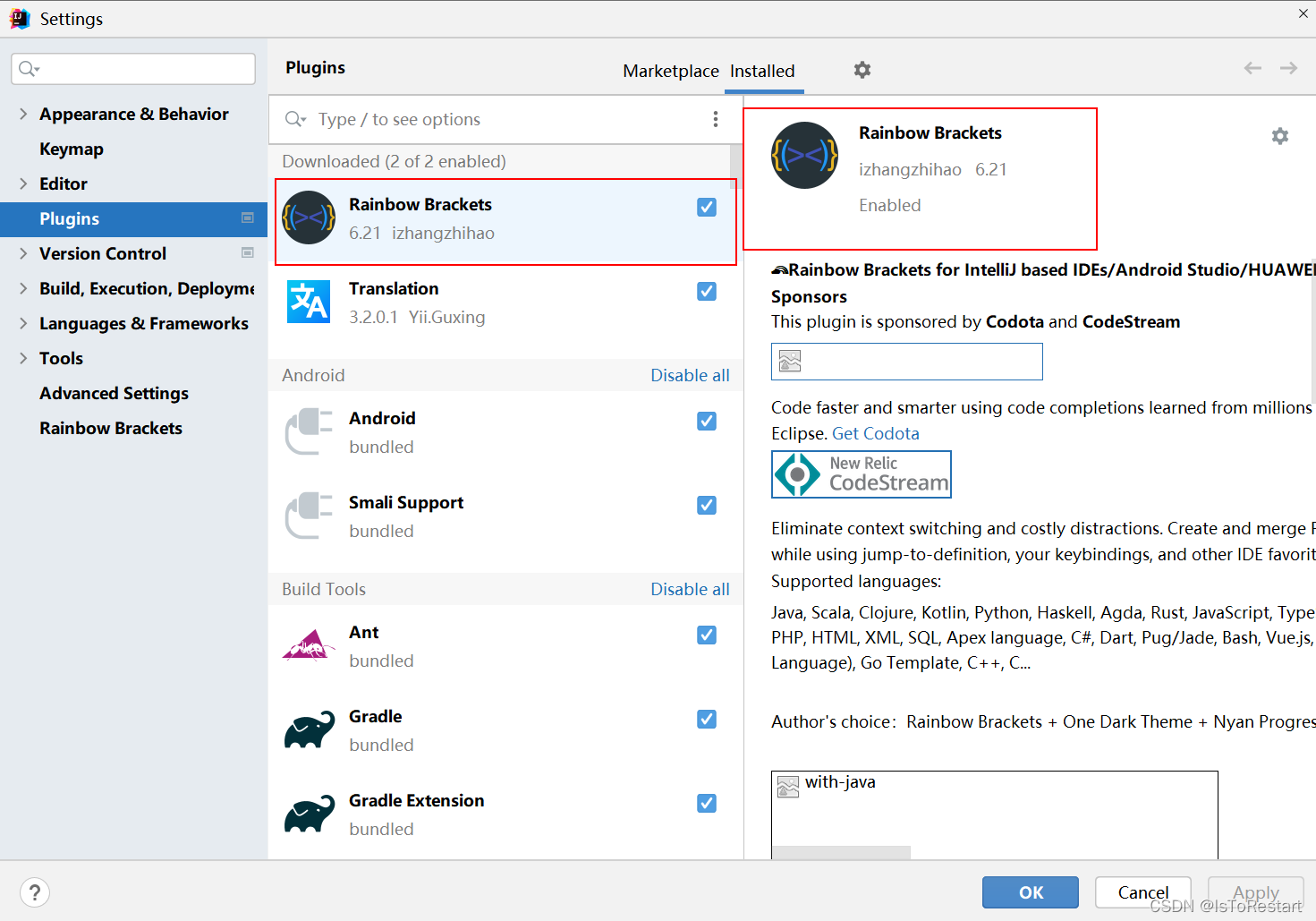Close the Settings dialog
The height and width of the screenshot is (921, 1316).
(x=1303, y=13)
